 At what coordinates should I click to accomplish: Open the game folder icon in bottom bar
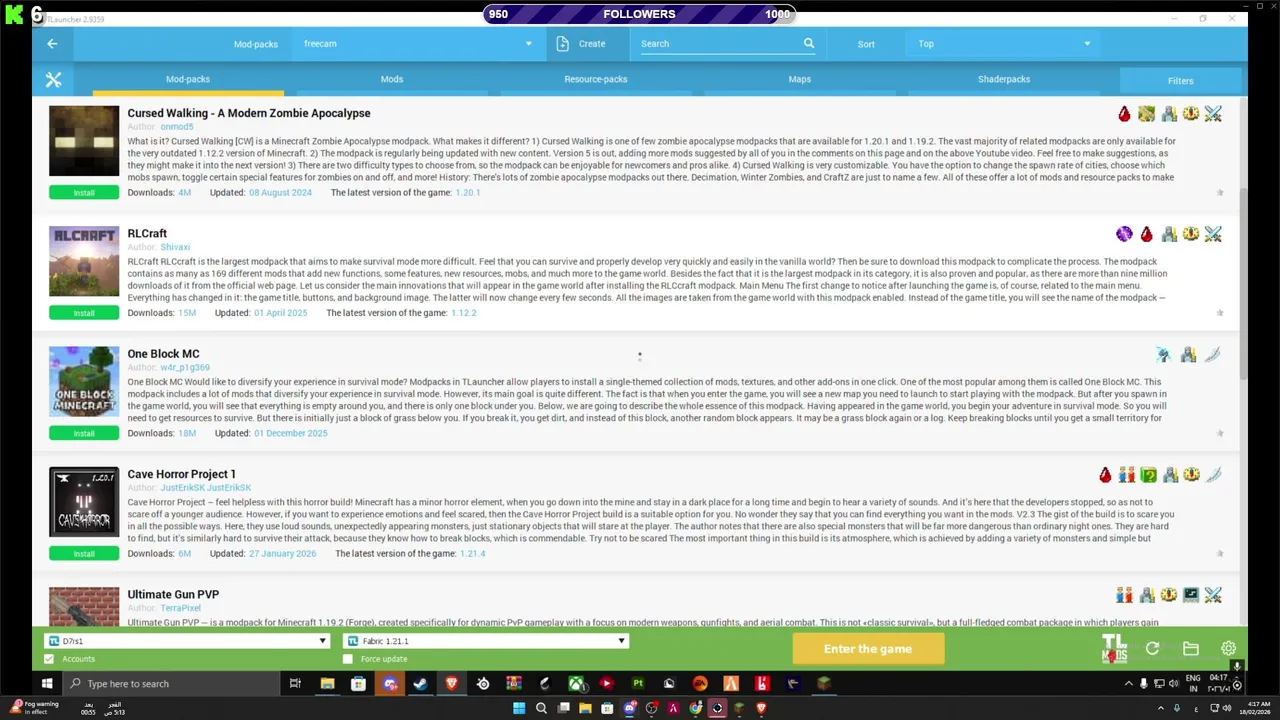point(1191,649)
